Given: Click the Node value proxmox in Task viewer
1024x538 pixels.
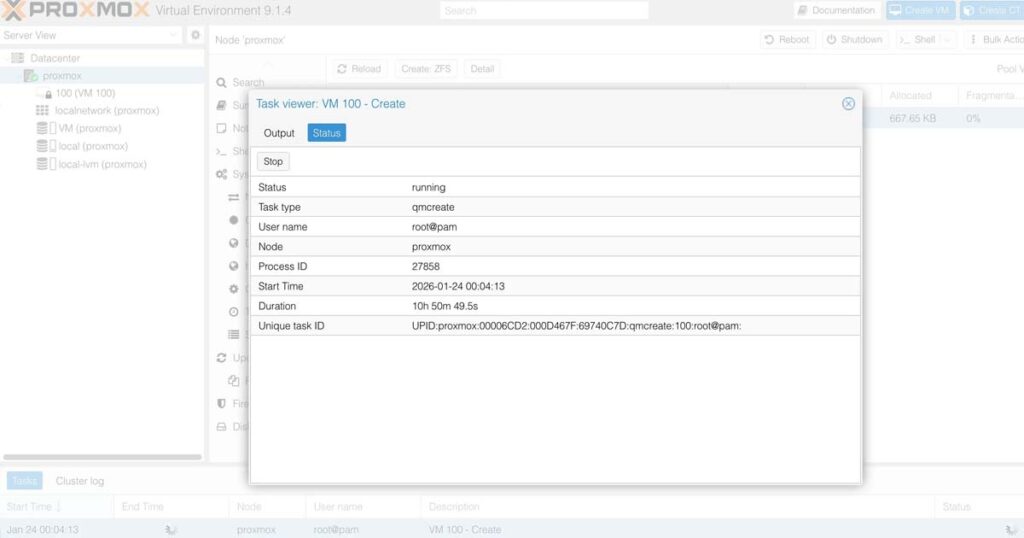Looking at the screenshot, I should point(431,247).
